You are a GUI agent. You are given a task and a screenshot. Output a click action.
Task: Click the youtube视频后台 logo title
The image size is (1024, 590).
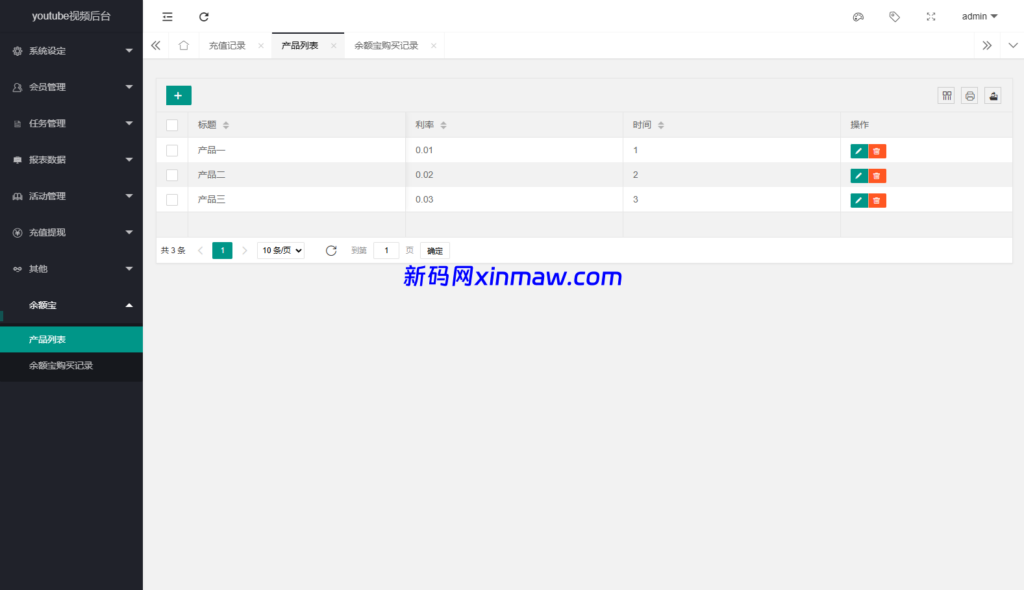pyautogui.click(x=71, y=16)
